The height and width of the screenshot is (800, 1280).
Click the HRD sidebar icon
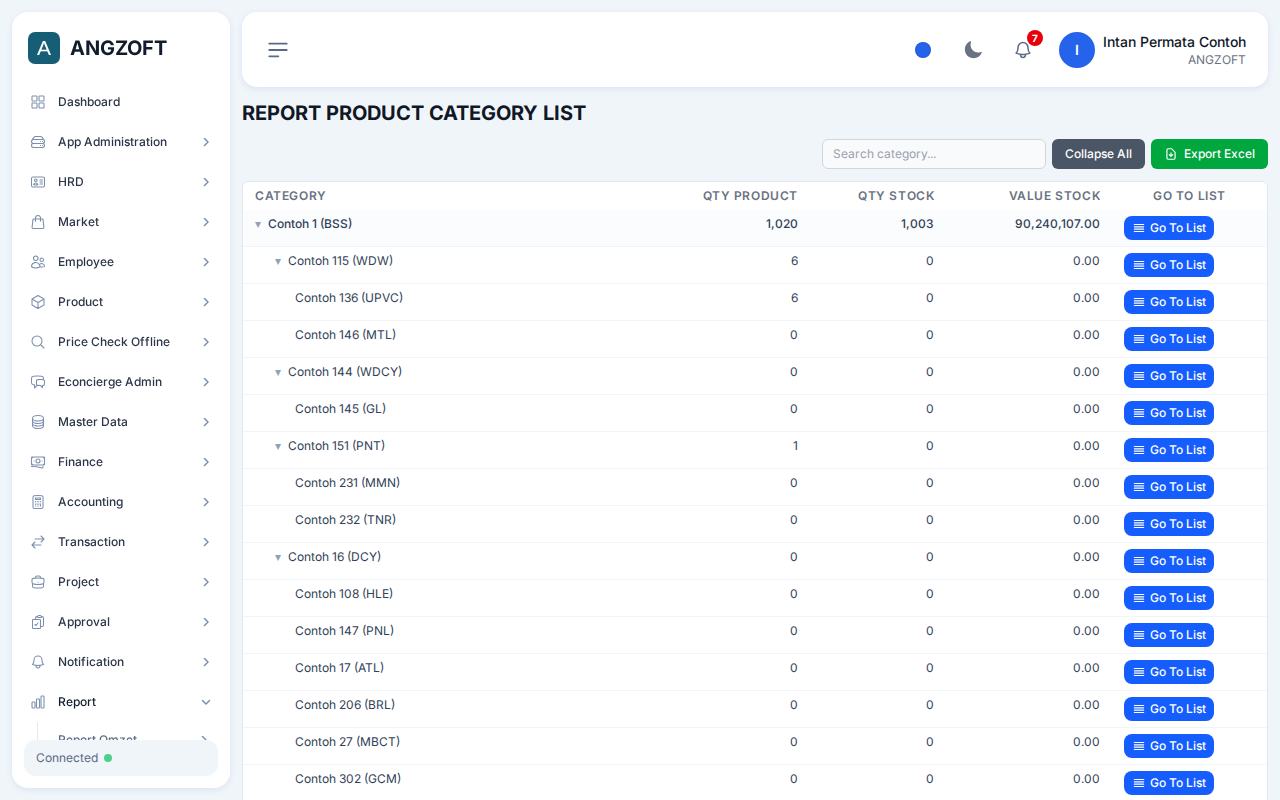pos(38,182)
